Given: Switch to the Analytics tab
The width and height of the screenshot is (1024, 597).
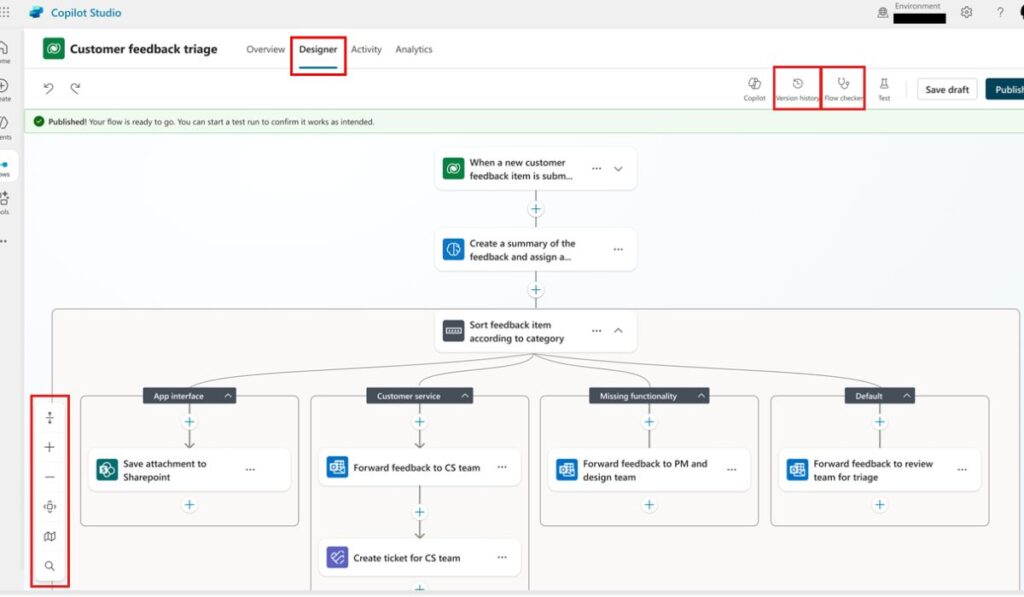Looking at the screenshot, I should click(414, 49).
